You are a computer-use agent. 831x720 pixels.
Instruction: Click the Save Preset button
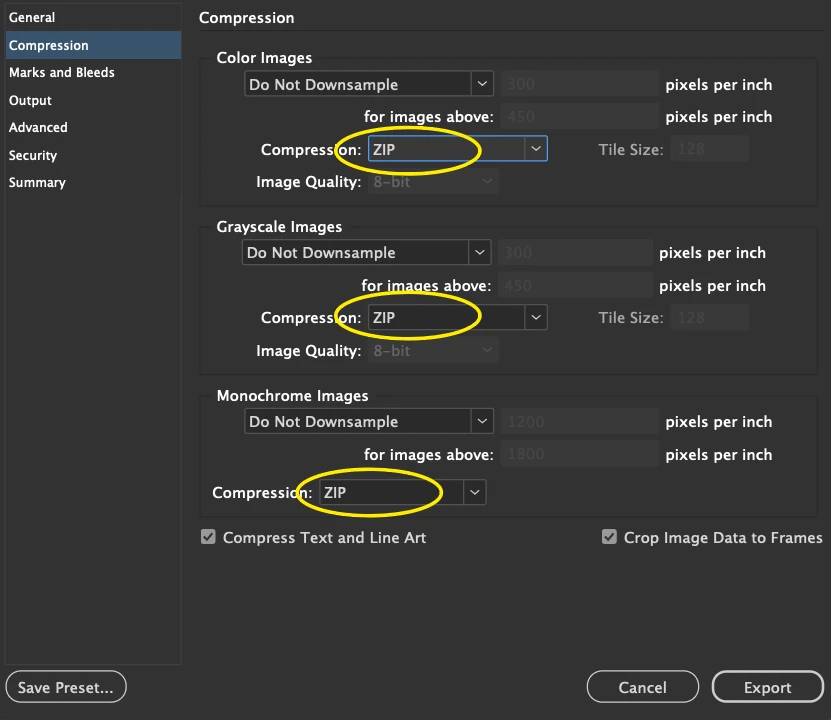click(65, 687)
